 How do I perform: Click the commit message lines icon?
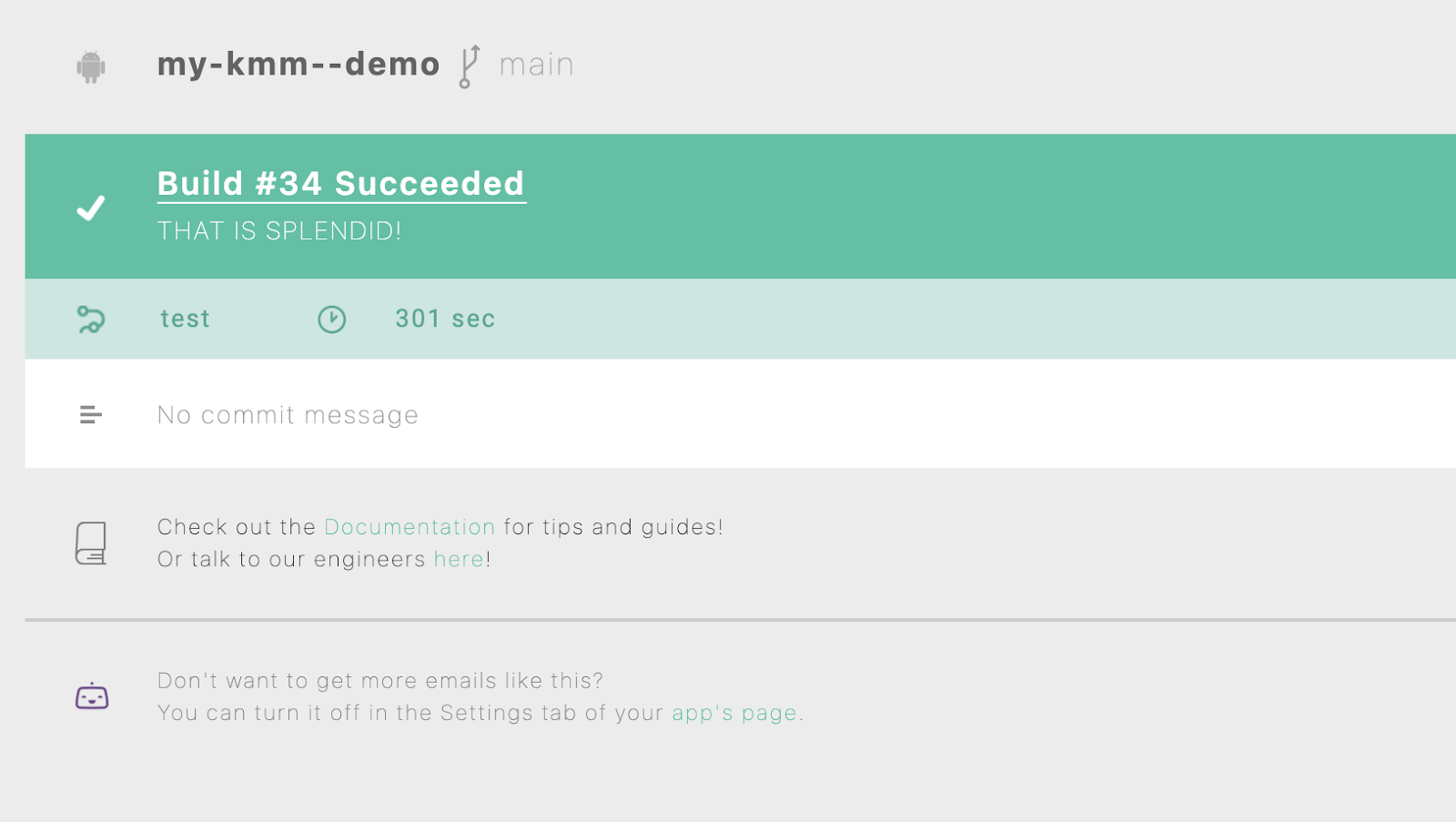(x=91, y=415)
